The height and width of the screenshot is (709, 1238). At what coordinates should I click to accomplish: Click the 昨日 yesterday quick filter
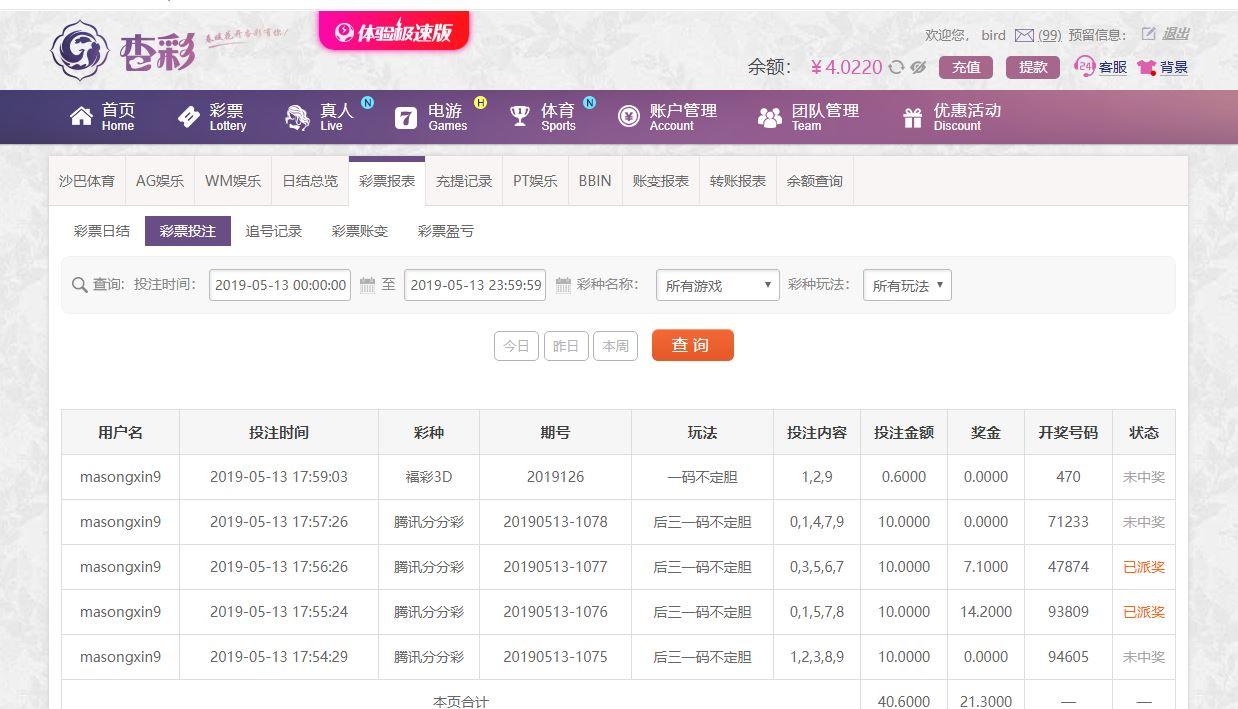pyautogui.click(x=566, y=346)
